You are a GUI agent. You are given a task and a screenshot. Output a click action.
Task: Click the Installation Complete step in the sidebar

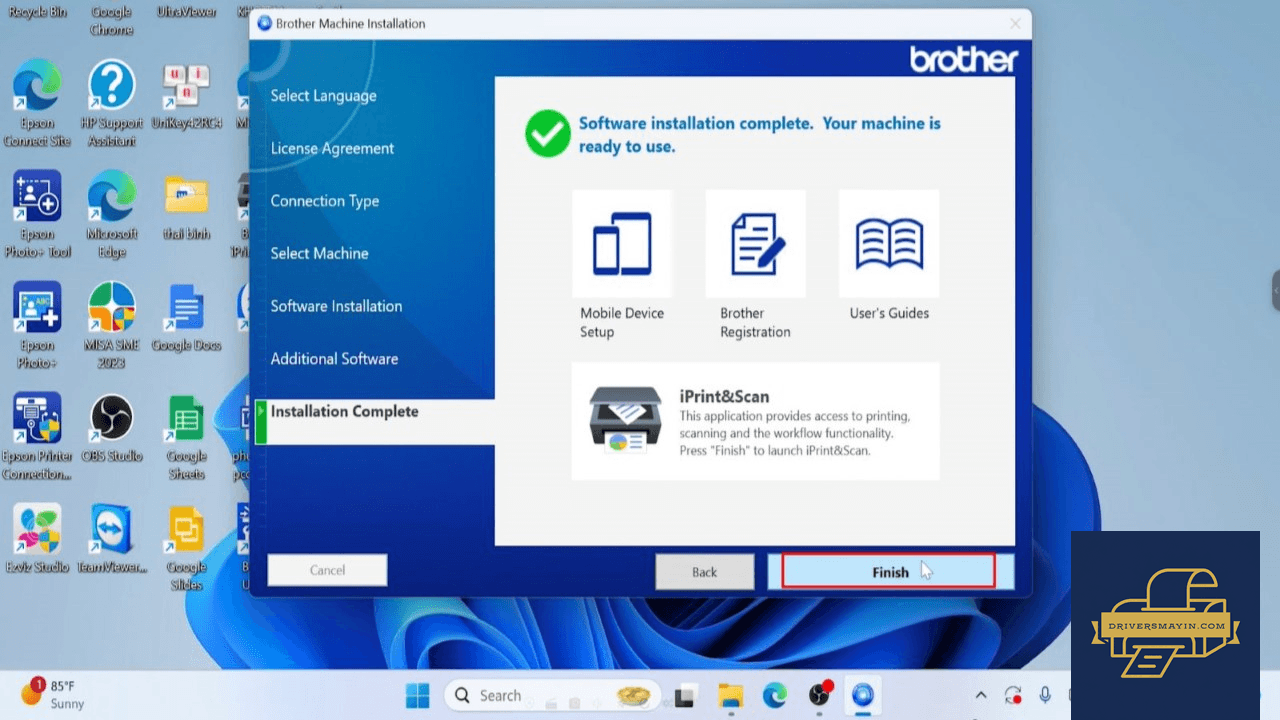pyautogui.click(x=375, y=421)
